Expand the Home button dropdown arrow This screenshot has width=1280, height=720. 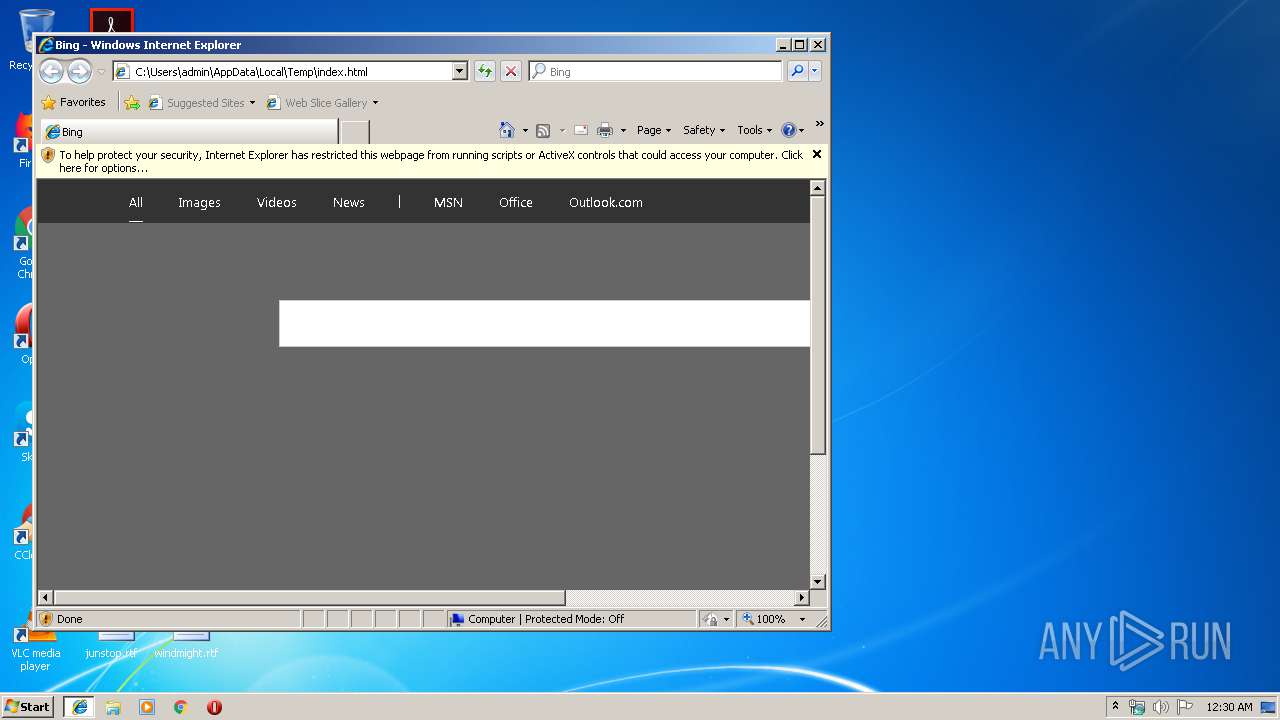[x=525, y=130]
